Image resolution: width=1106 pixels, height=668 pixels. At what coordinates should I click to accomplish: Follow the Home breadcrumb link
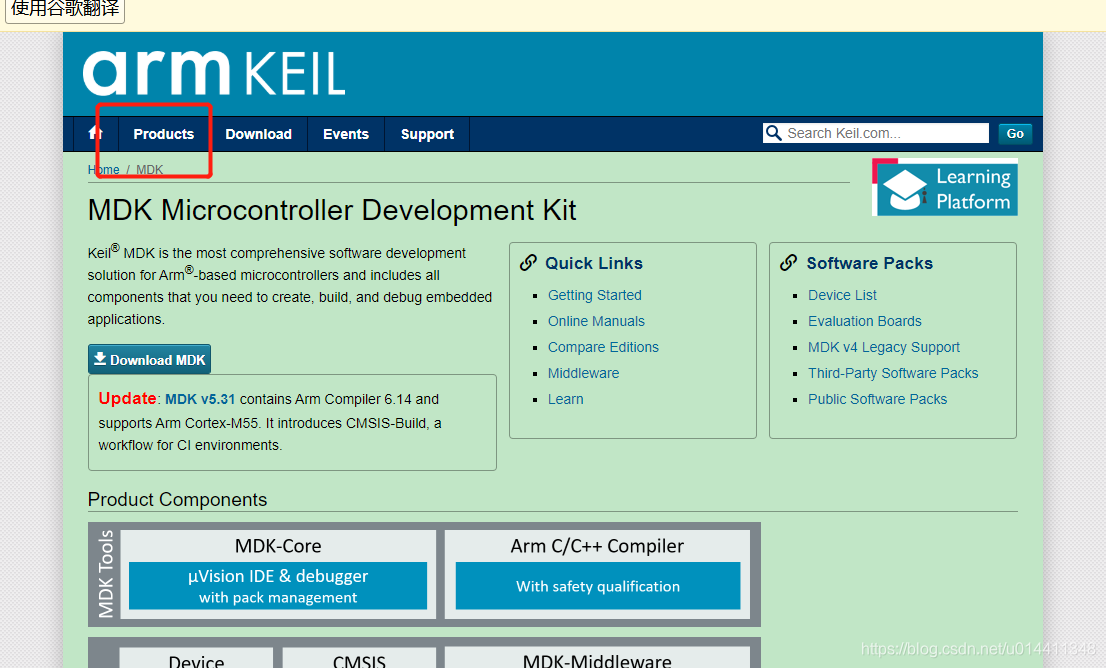pos(103,169)
